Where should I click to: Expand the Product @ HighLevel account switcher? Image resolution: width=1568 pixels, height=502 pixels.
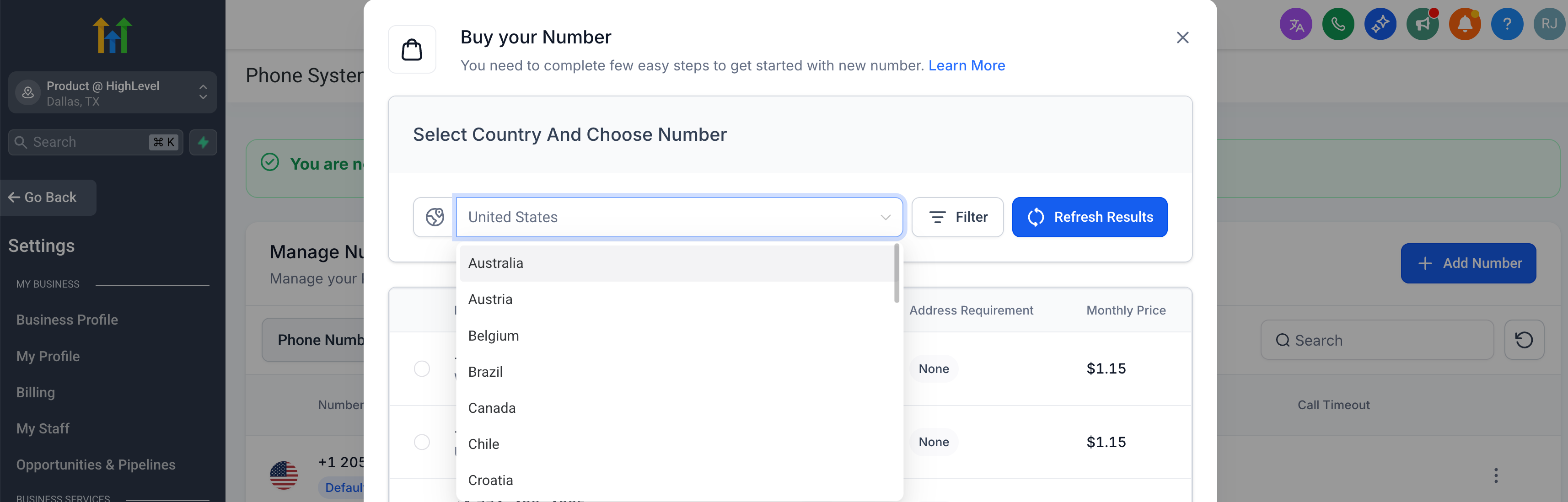[113, 93]
